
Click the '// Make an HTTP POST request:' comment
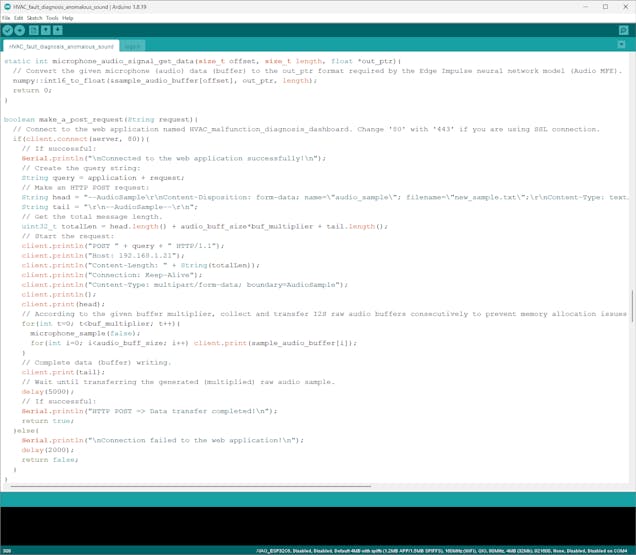(86, 188)
